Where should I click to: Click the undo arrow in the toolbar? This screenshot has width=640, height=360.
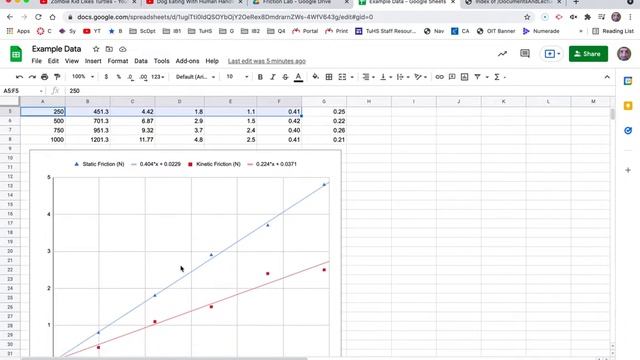pos(19,77)
